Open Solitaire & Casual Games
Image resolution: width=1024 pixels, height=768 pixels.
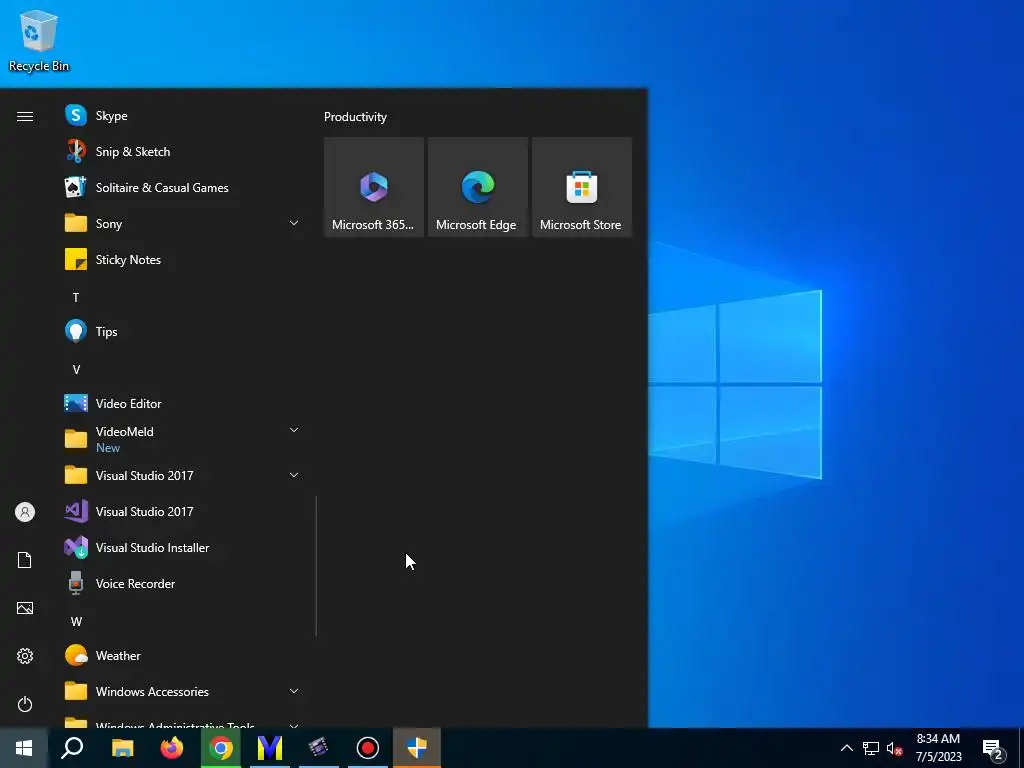point(182,187)
